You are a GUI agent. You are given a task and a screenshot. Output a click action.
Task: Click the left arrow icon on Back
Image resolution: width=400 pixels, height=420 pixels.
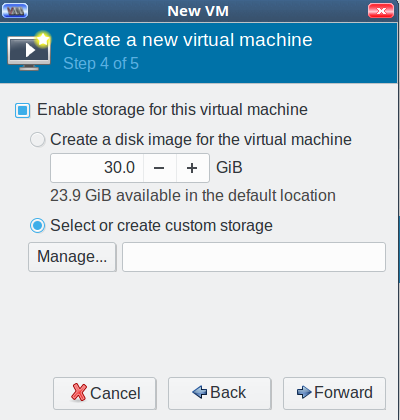tap(199, 392)
